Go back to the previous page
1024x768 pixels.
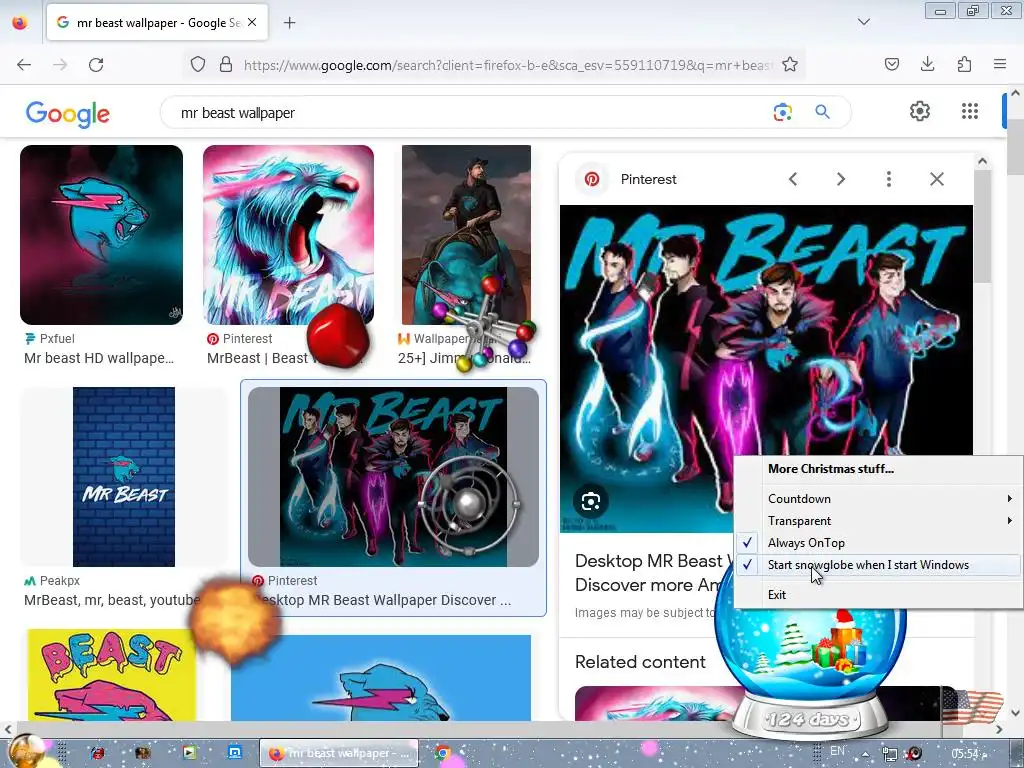(x=24, y=65)
